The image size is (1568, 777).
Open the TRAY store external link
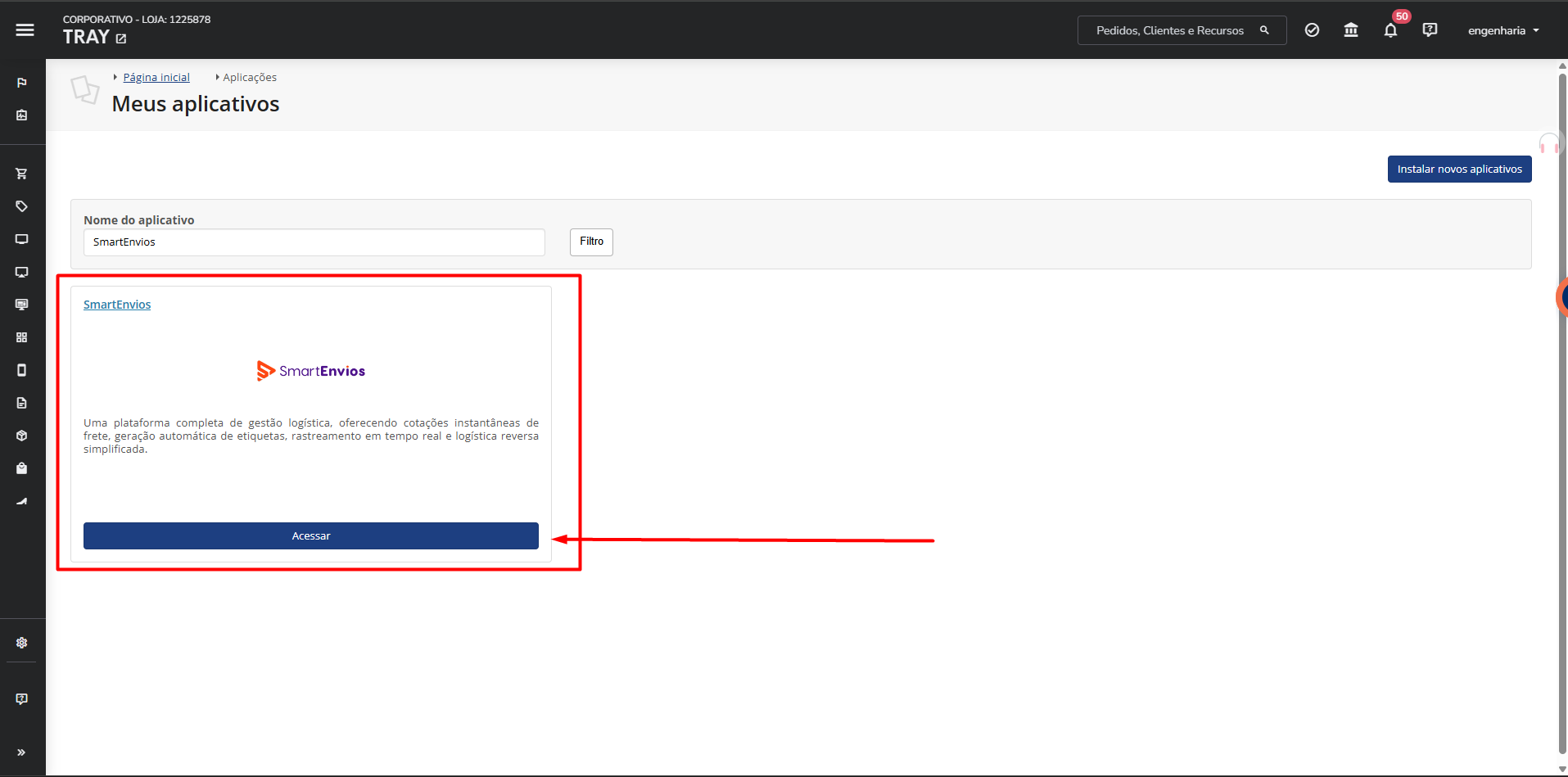coord(121,38)
